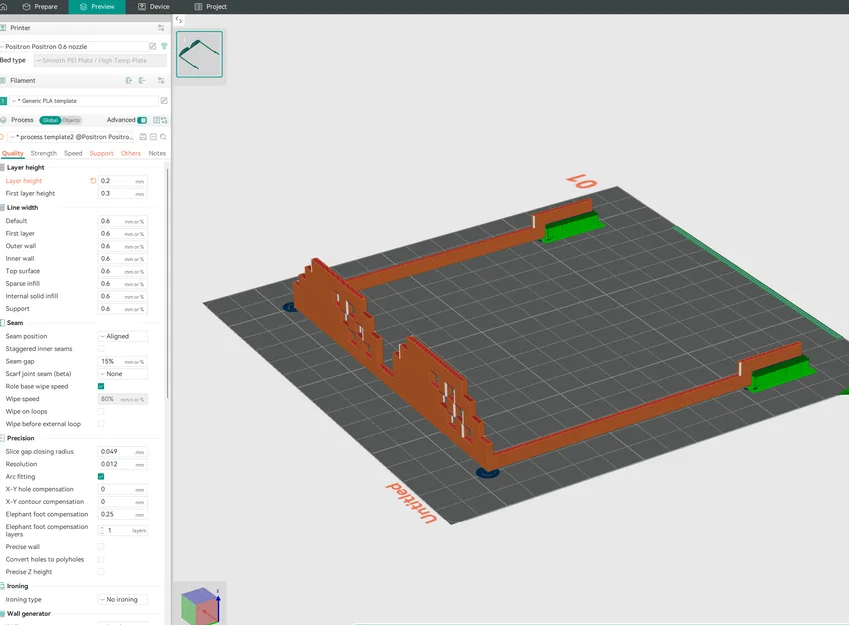This screenshot has height=625, width=849.
Task: Open printer settings sliders icon
Action: pos(161,28)
